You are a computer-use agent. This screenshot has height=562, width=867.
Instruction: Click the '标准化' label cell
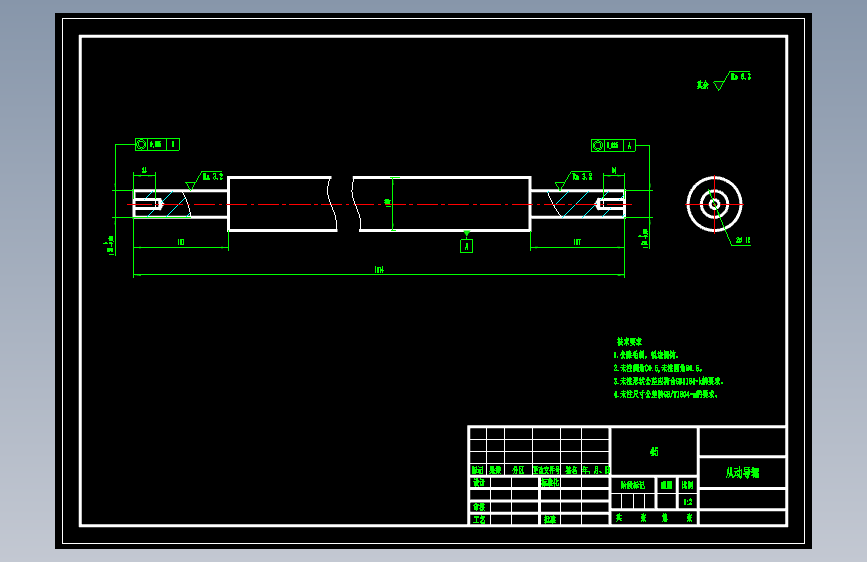550,482
